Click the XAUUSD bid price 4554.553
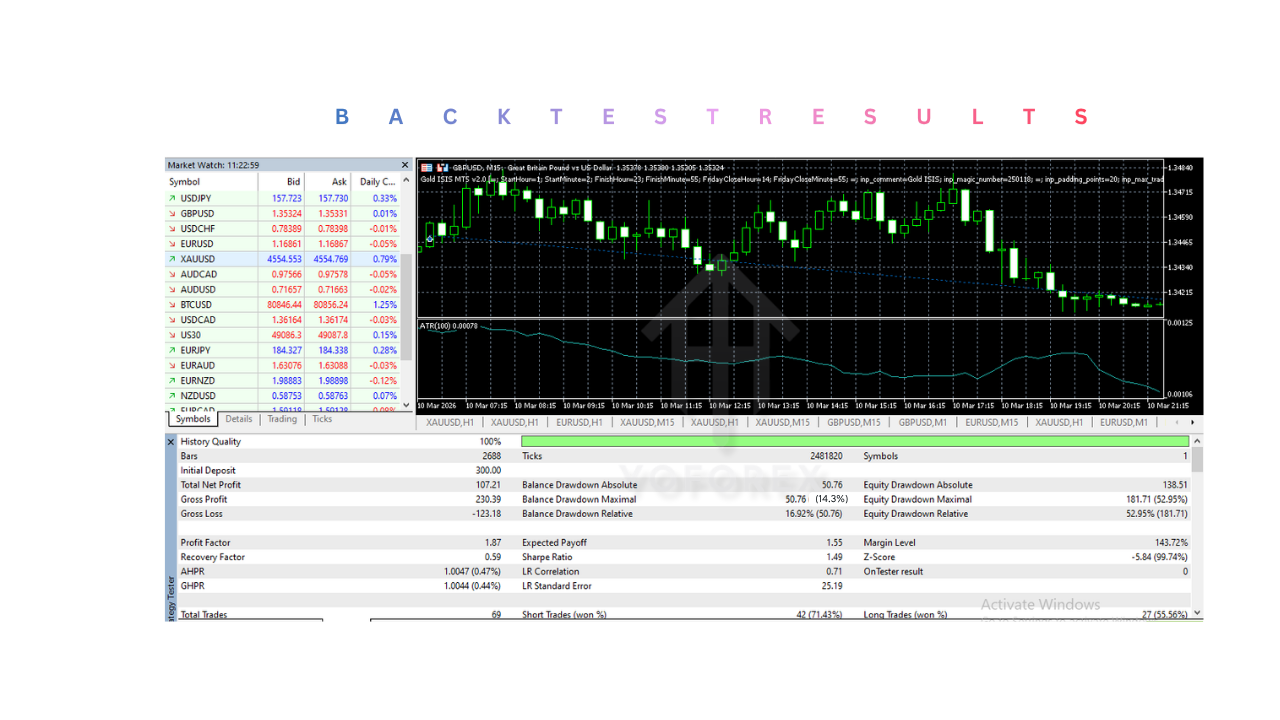The width and height of the screenshot is (1280, 720). point(284,259)
